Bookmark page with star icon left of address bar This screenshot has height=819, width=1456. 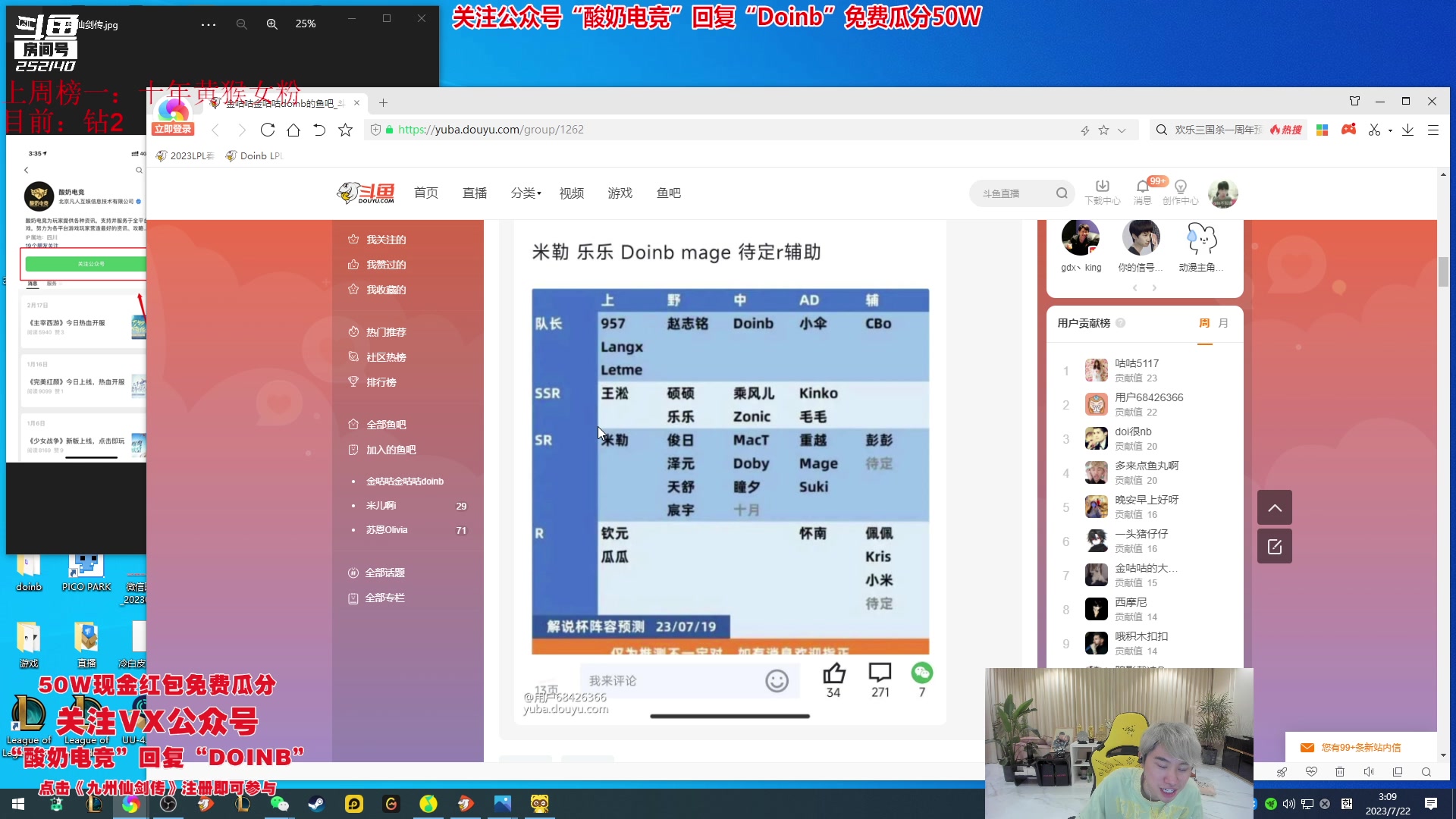345,130
